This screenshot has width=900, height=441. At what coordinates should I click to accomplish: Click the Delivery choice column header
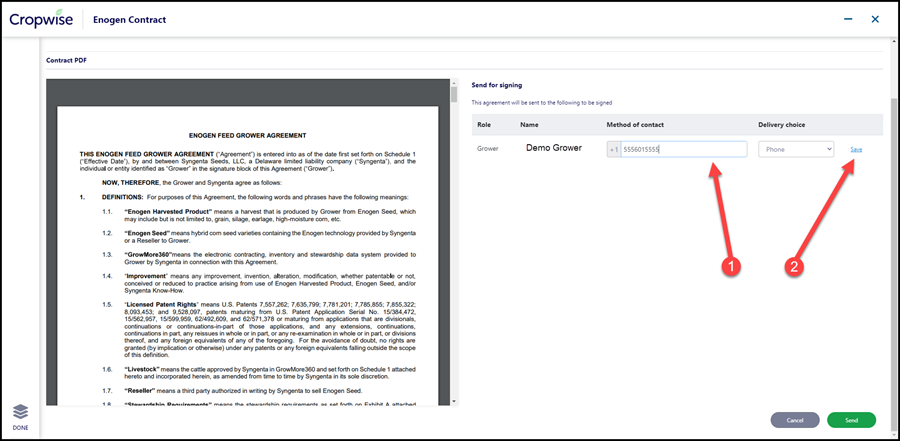(782, 125)
